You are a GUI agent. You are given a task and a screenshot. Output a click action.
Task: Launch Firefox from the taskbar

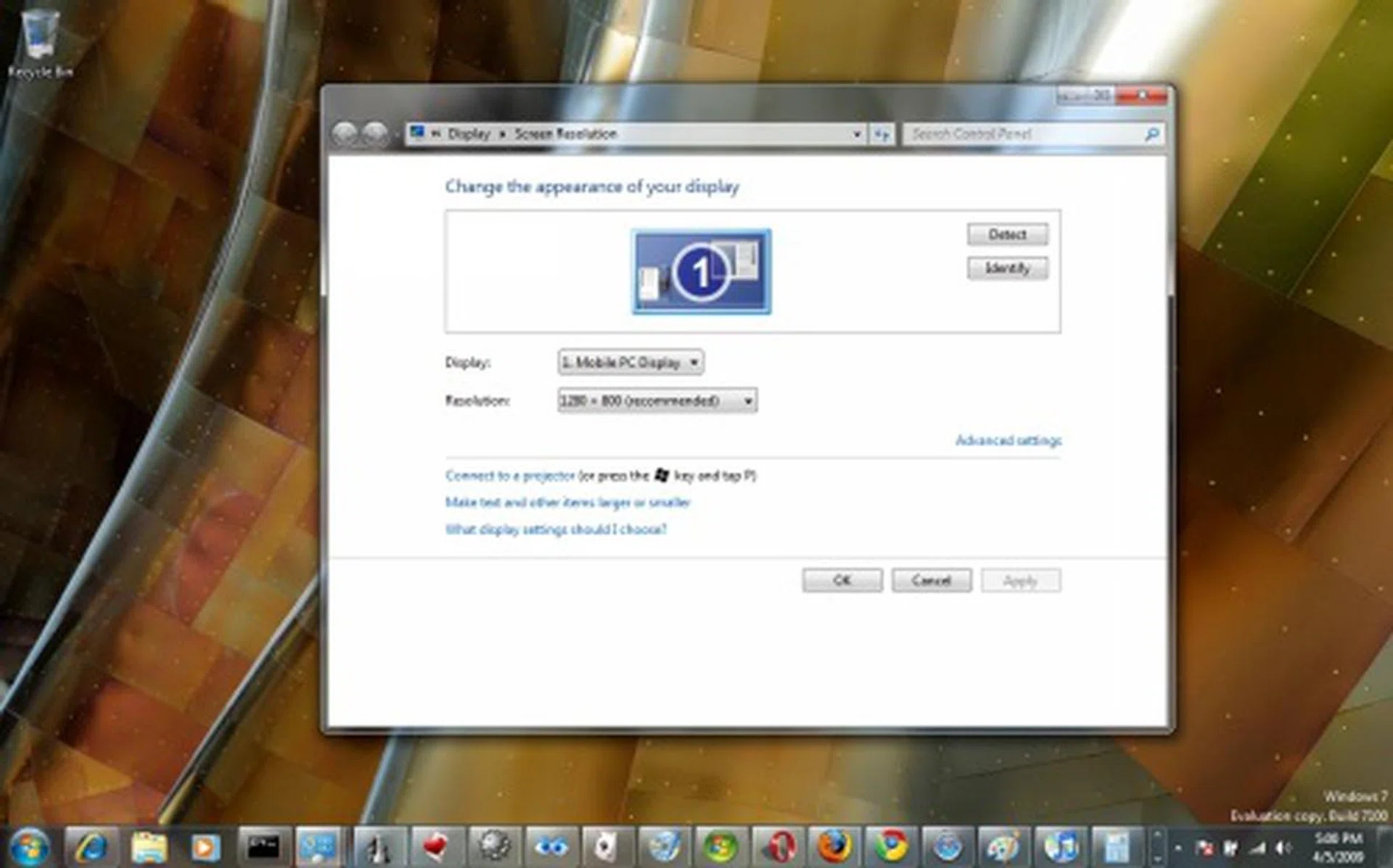(x=834, y=846)
